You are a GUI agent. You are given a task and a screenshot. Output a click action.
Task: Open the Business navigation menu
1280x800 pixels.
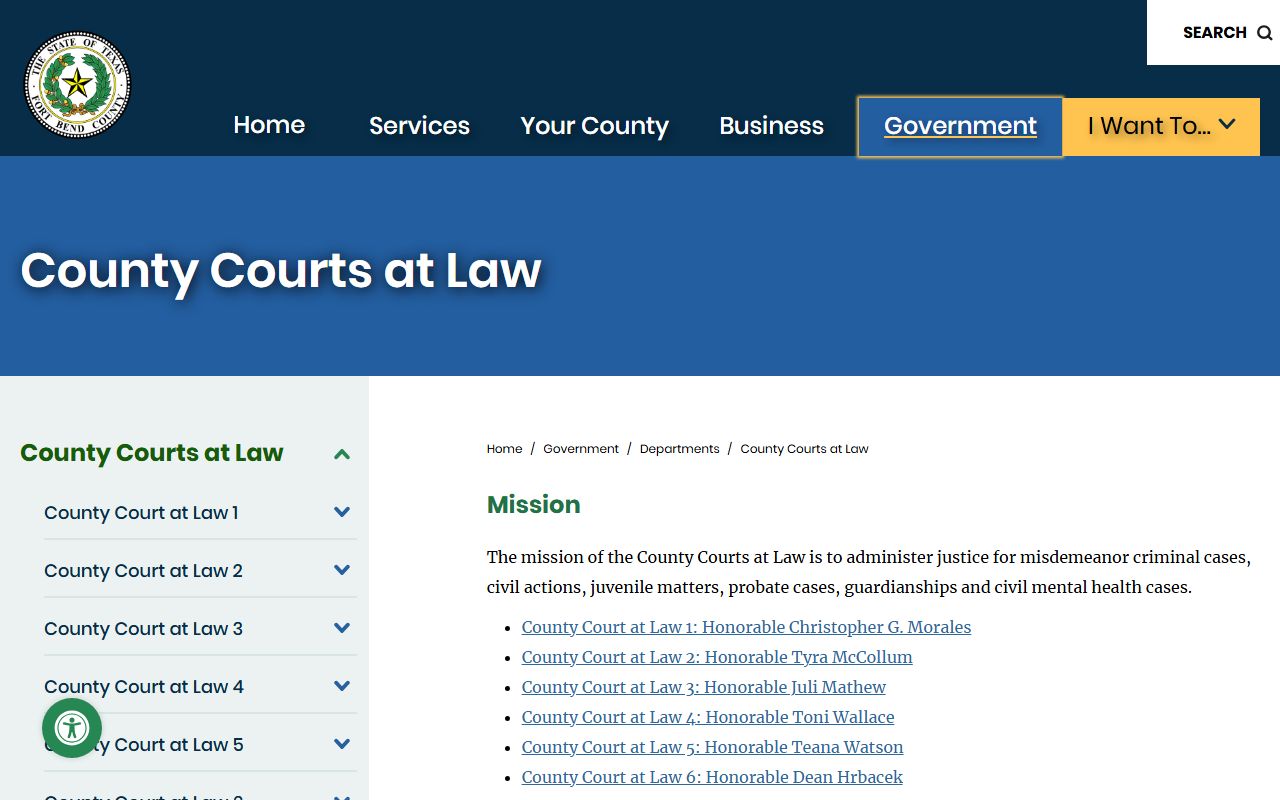[x=771, y=126]
